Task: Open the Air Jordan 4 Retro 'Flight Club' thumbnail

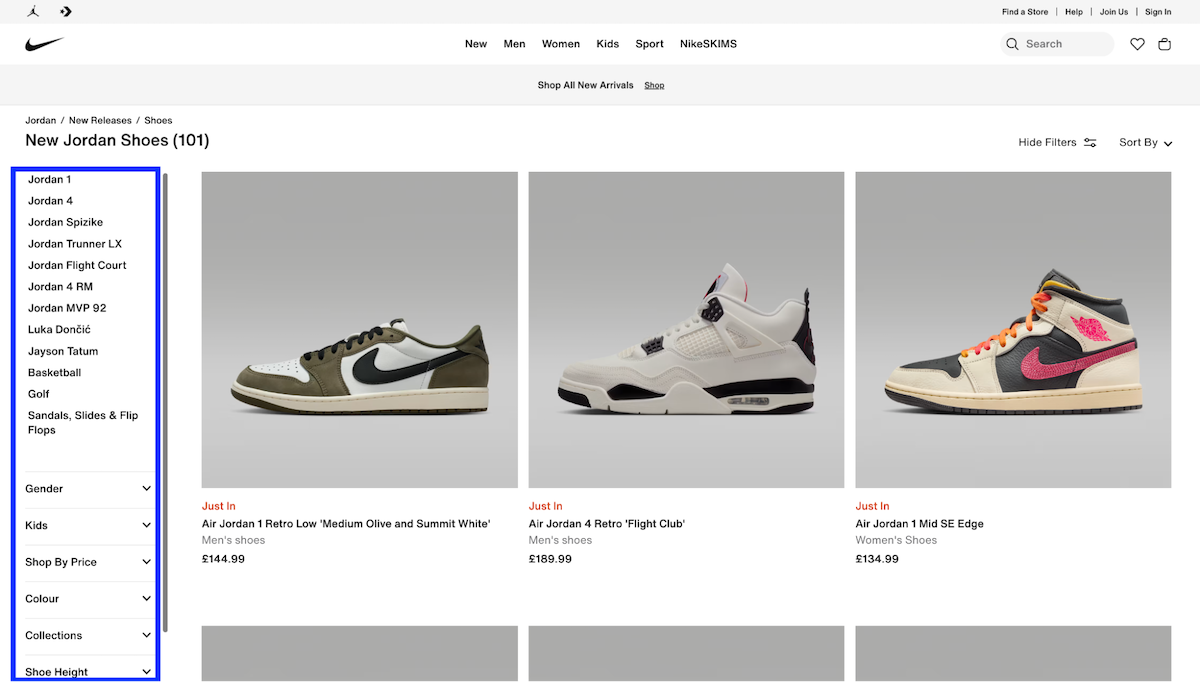Action: click(686, 329)
